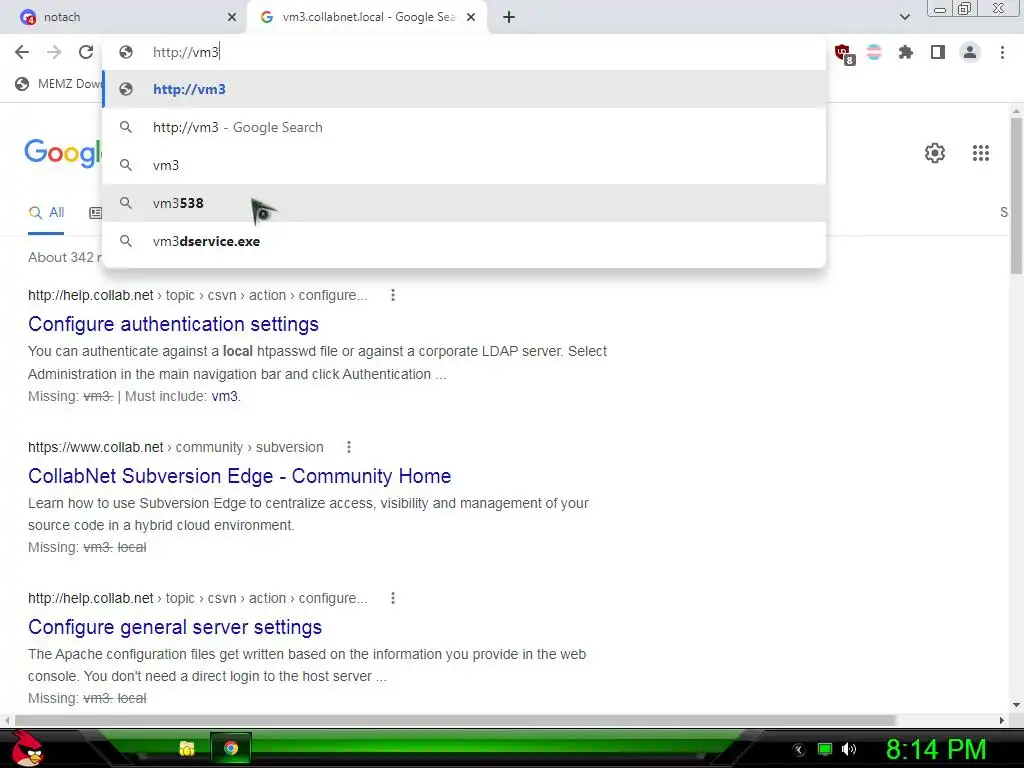The height and width of the screenshot is (768, 1024).
Task: Open the Chrome profile avatar
Action: (x=970, y=52)
